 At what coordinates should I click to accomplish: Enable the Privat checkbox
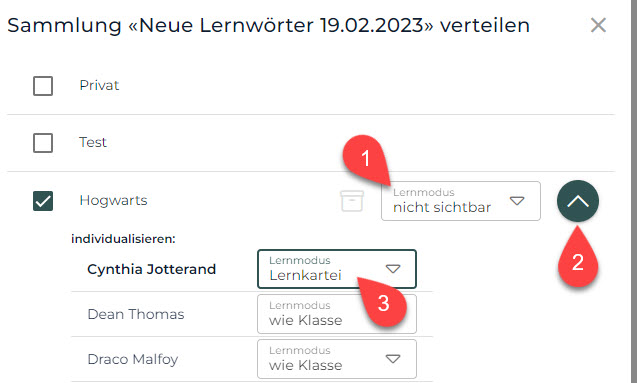(x=43, y=86)
